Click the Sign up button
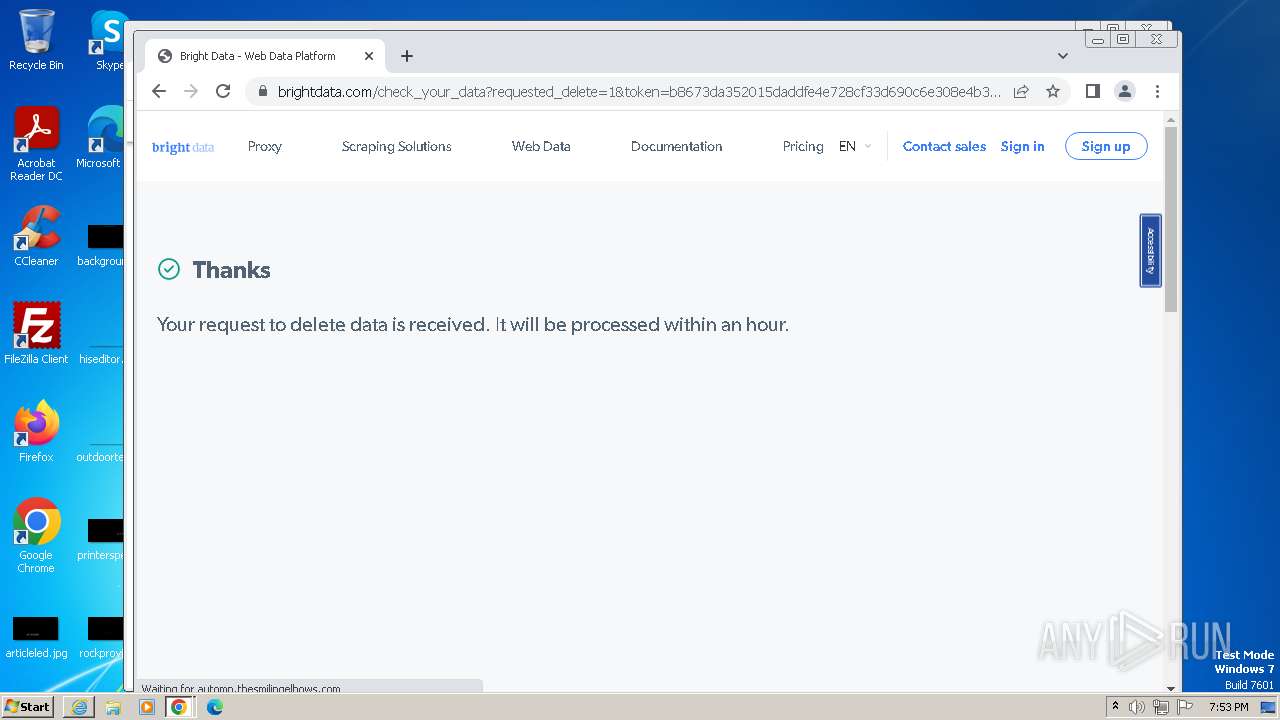The height and width of the screenshot is (720, 1280). pyautogui.click(x=1106, y=146)
